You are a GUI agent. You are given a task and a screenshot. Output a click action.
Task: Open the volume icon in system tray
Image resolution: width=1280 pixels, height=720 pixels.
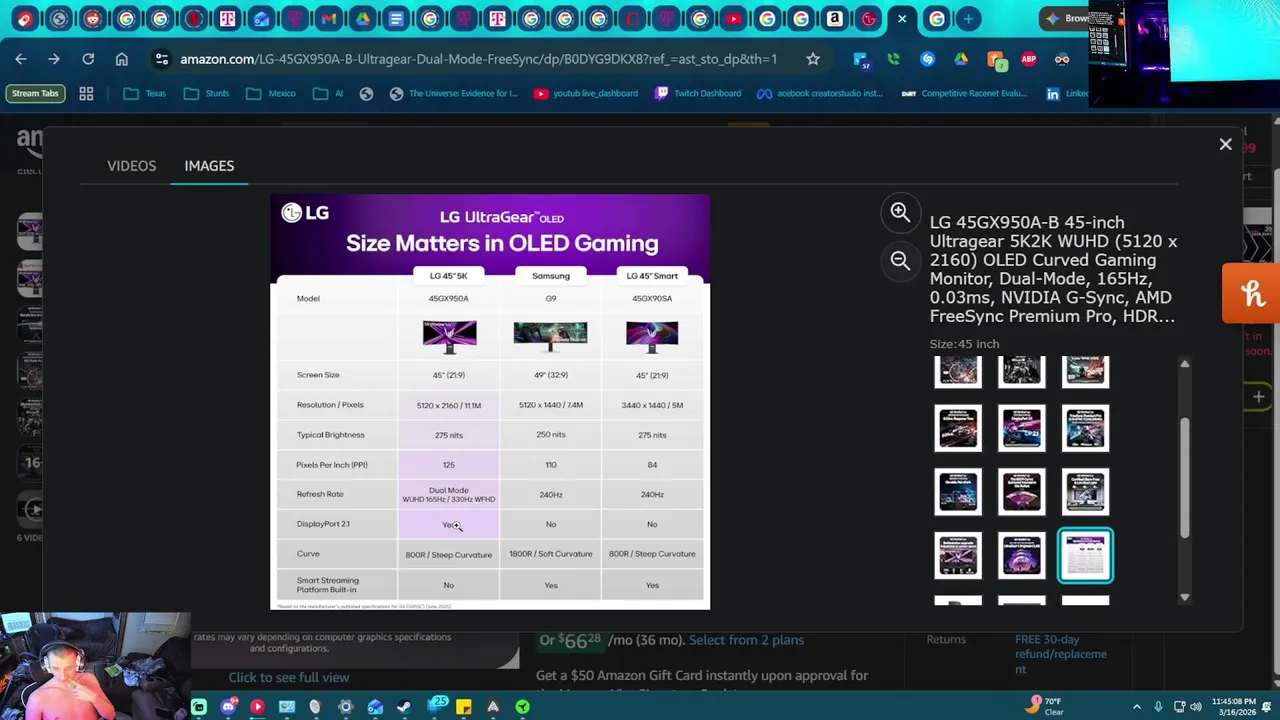point(1195,707)
